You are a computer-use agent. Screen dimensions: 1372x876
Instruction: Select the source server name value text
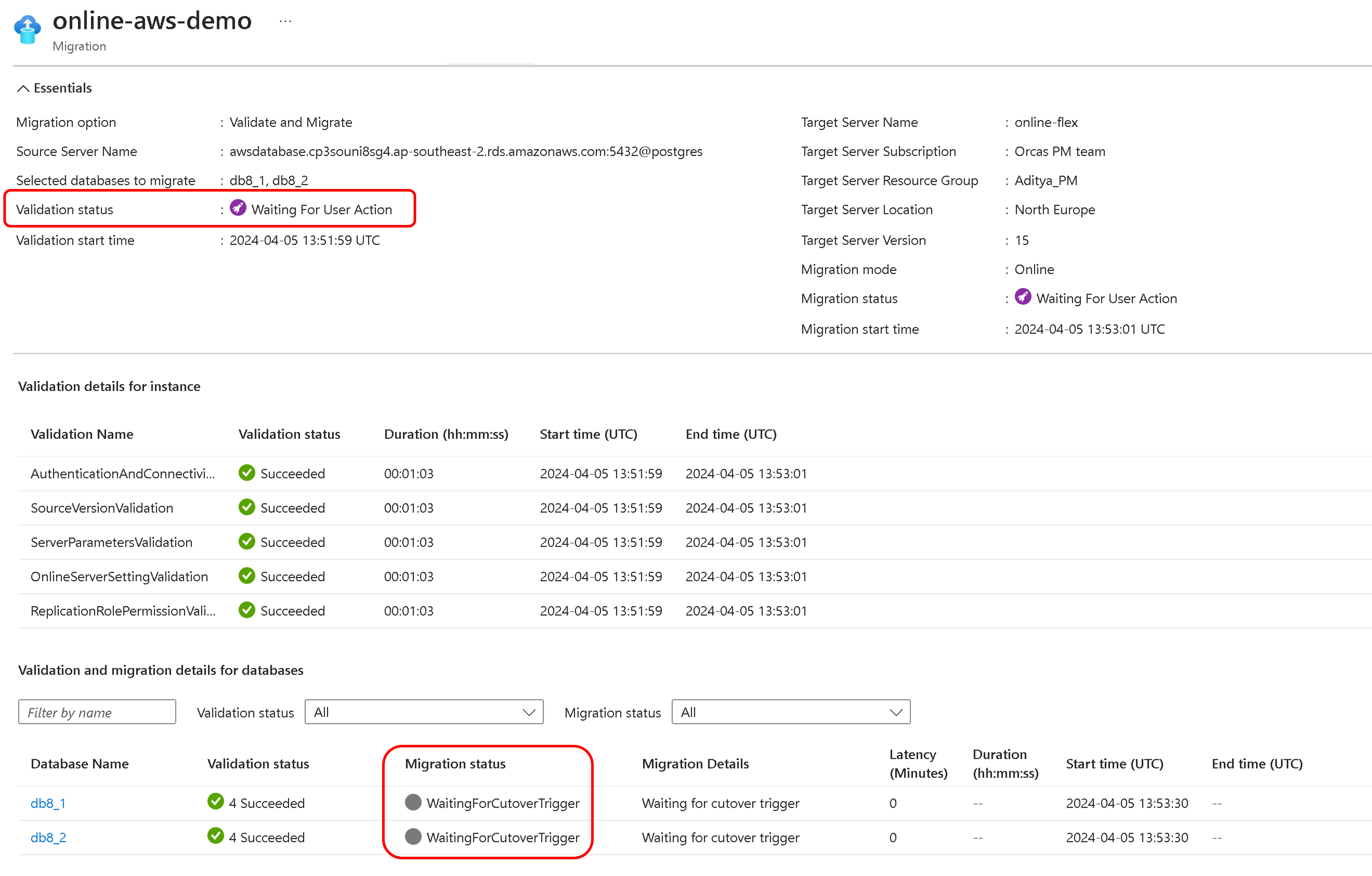click(466, 152)
